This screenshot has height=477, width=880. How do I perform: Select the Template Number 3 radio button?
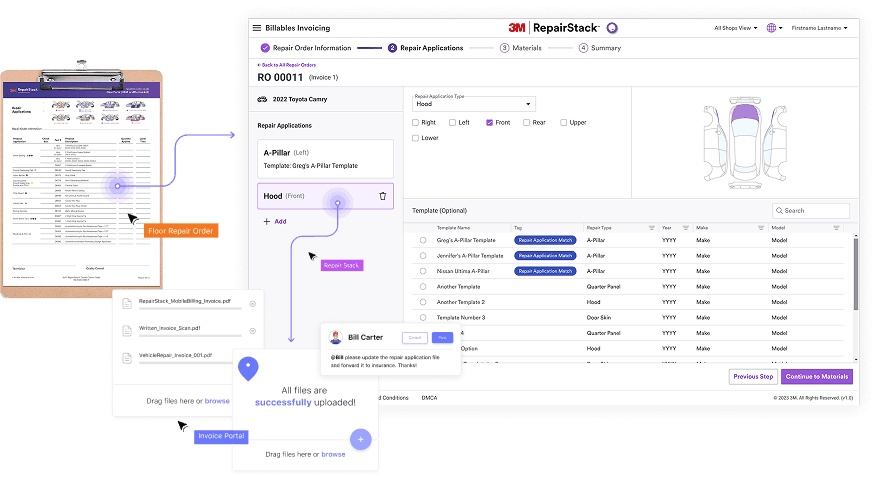[x=423, y=318]
